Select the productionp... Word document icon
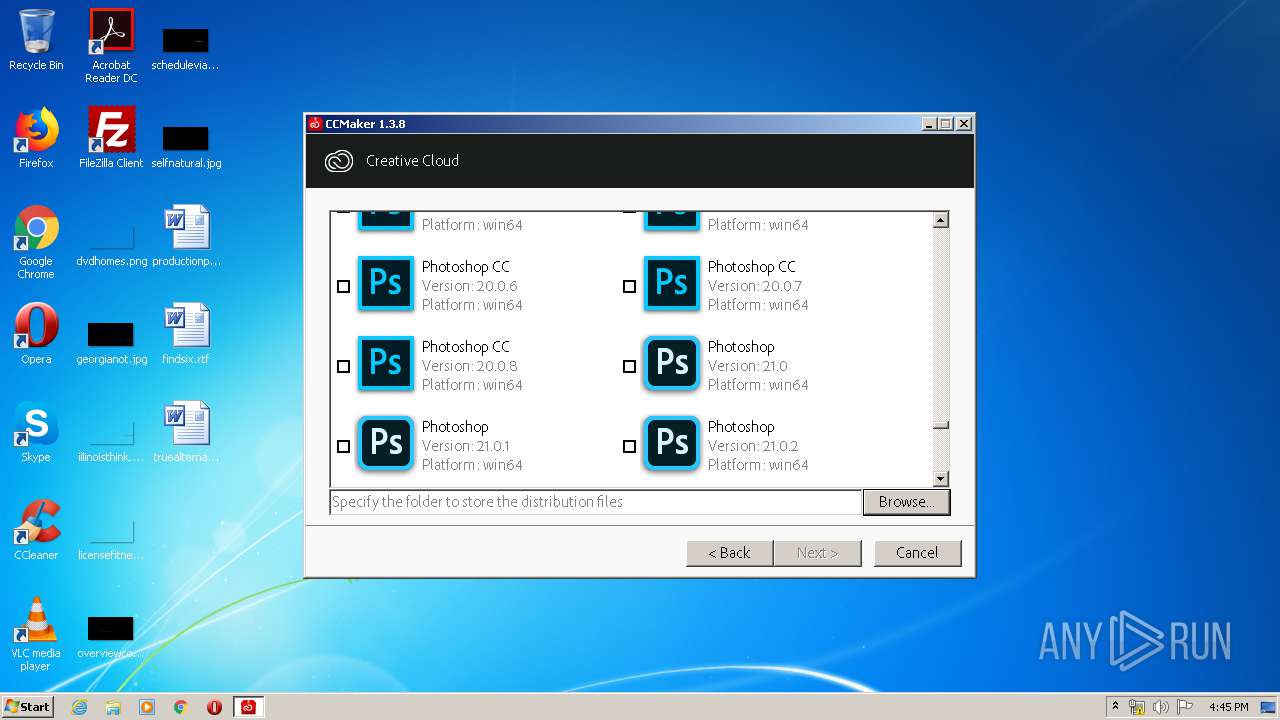Screen dimensions: 1280x720 coord(186,236)
